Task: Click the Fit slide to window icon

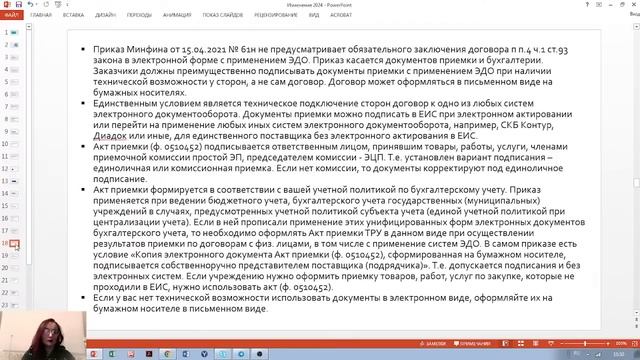Action: 635,344
